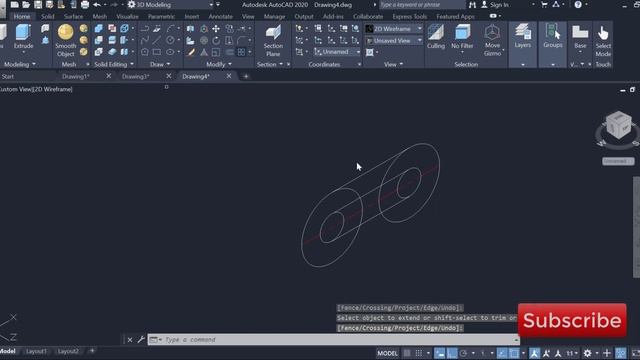
Task: Click the Save icon in quick access toolbar
Action: tap(38, 5)
